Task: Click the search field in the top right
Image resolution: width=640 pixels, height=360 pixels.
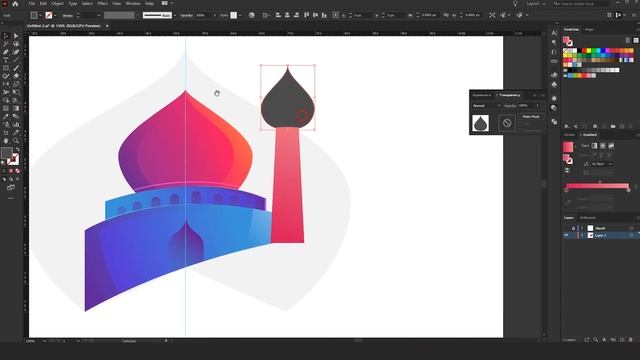Action: tap(580, 4)
